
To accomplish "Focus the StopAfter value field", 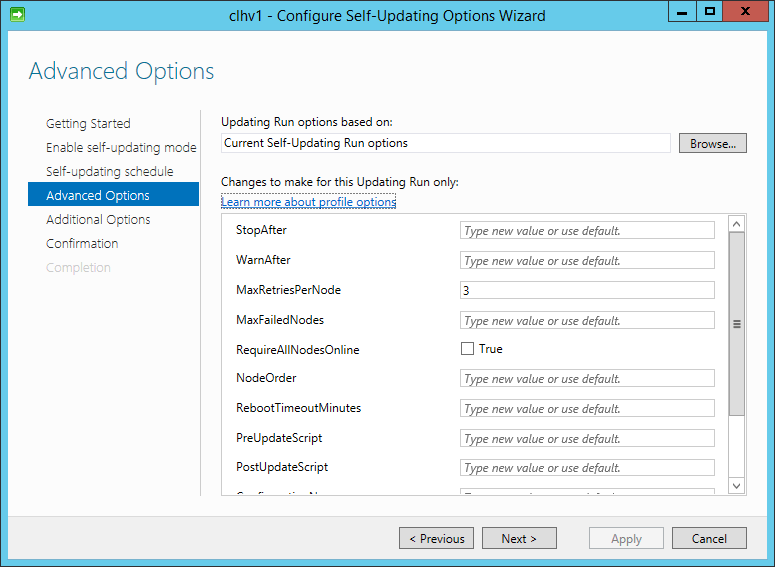I will coord(587,230).
